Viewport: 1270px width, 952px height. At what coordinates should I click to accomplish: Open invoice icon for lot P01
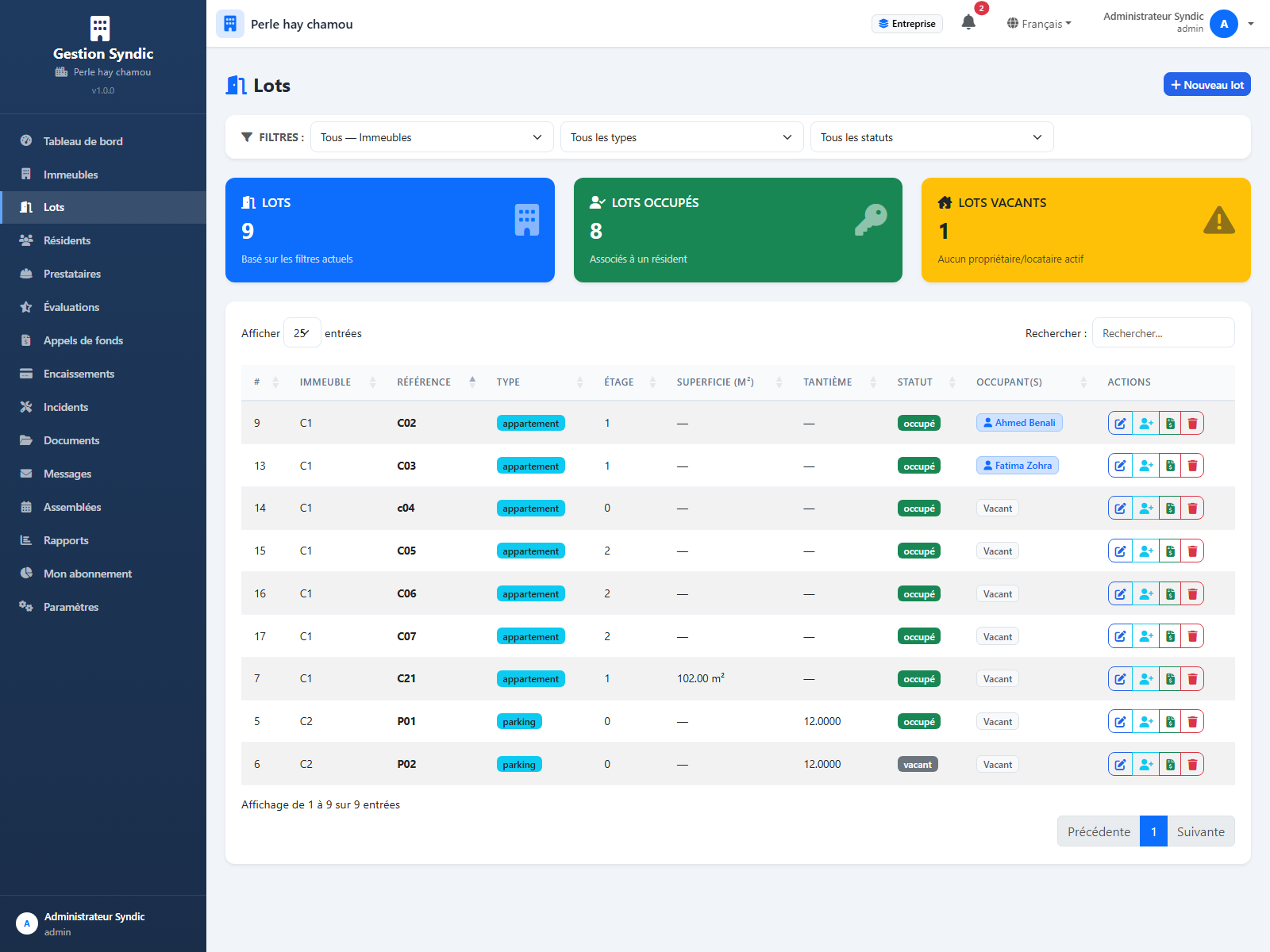[x=1170, y=721]
